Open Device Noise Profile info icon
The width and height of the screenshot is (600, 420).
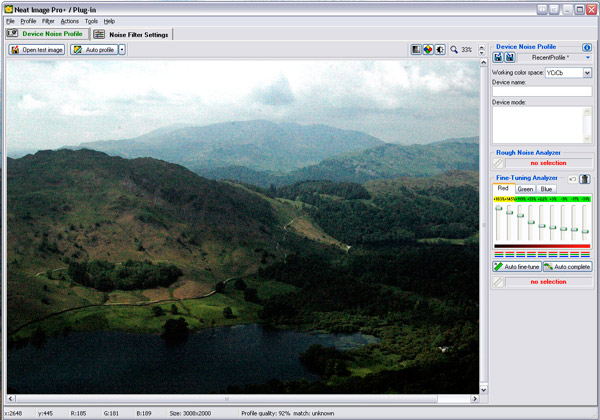(587, 47)
